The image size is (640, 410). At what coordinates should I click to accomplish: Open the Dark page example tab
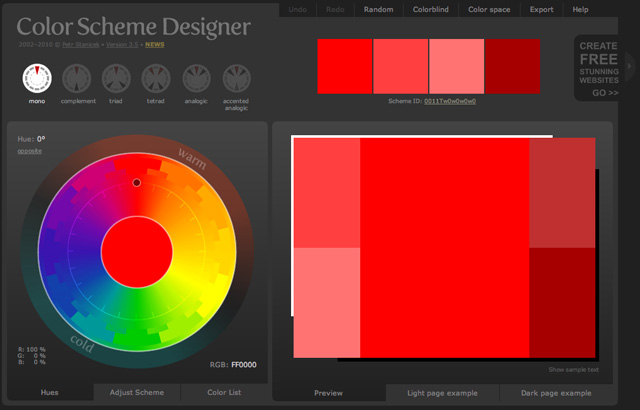pos(553,393)
